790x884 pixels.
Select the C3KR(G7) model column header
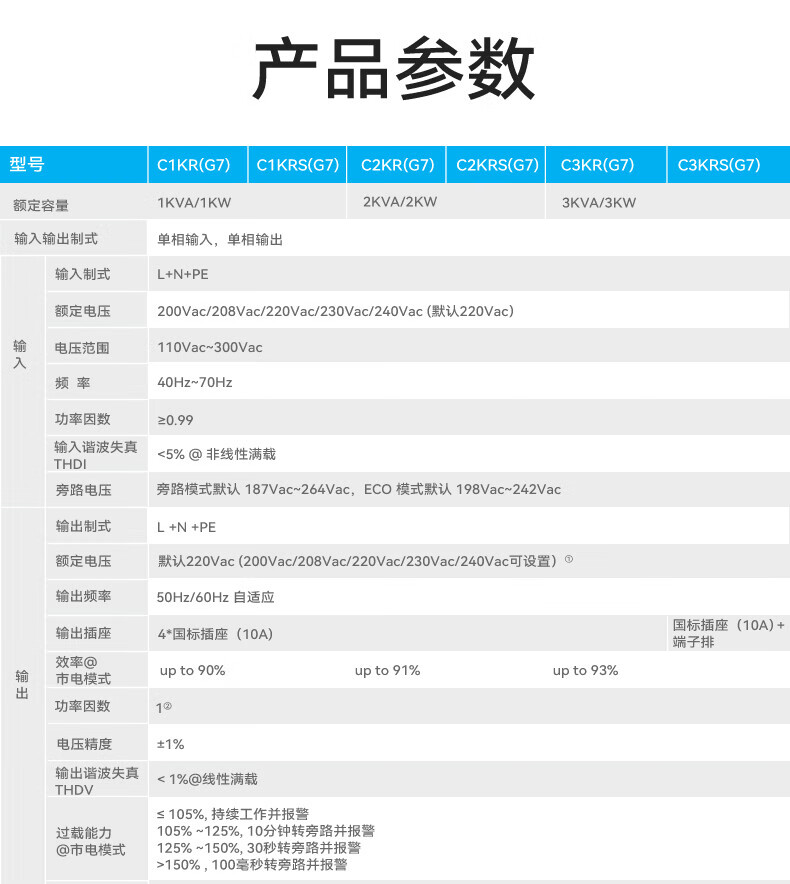597,166
